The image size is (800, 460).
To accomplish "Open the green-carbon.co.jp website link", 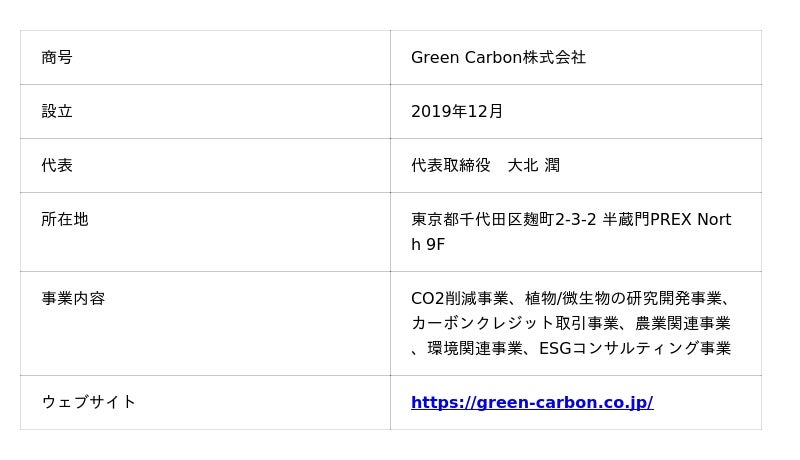I will pyautogui.click(x=531, y=402).
